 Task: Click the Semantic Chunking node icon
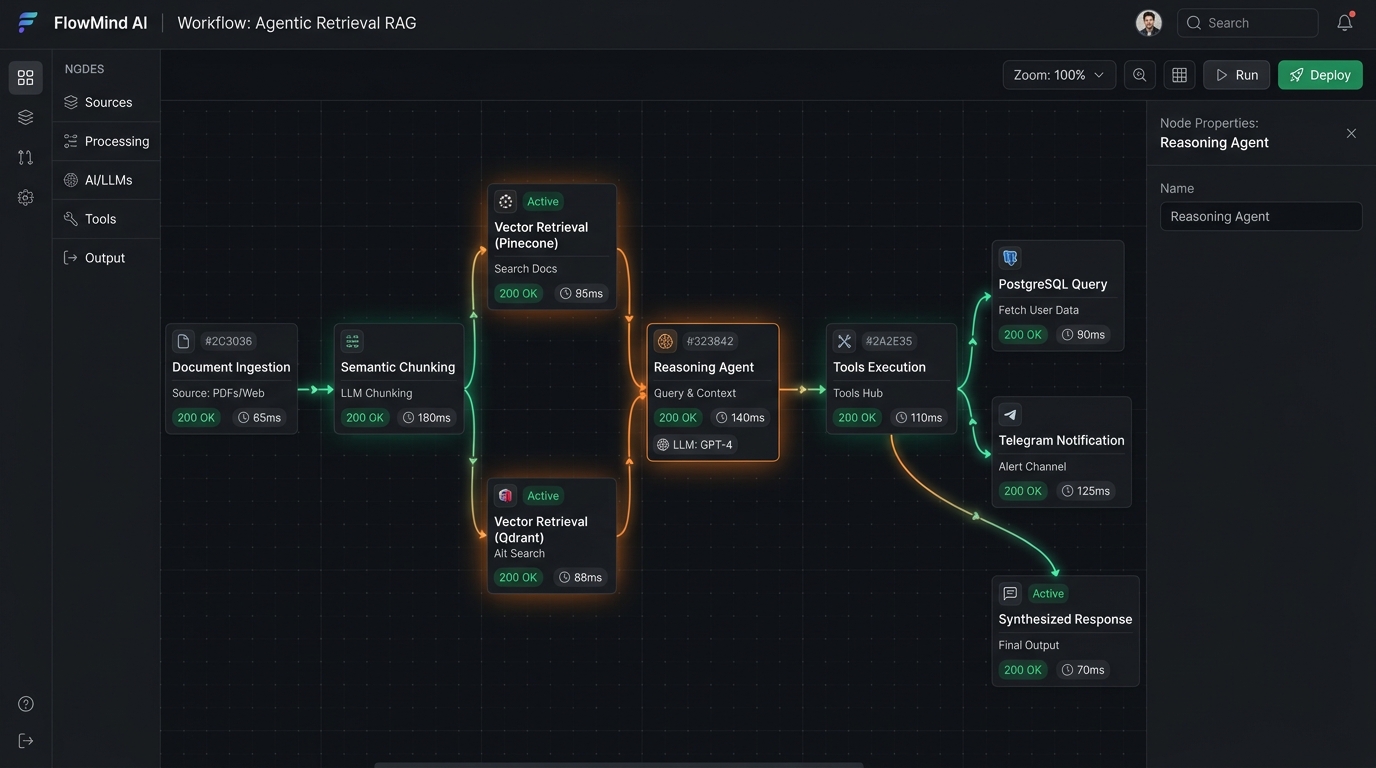click(352, 341)
